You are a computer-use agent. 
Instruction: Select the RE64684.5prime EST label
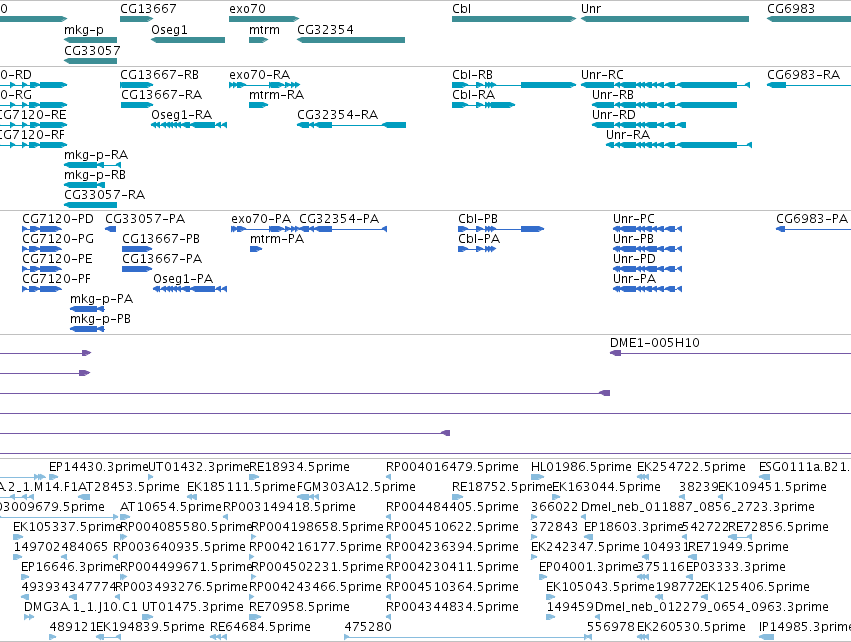(260, 627)
